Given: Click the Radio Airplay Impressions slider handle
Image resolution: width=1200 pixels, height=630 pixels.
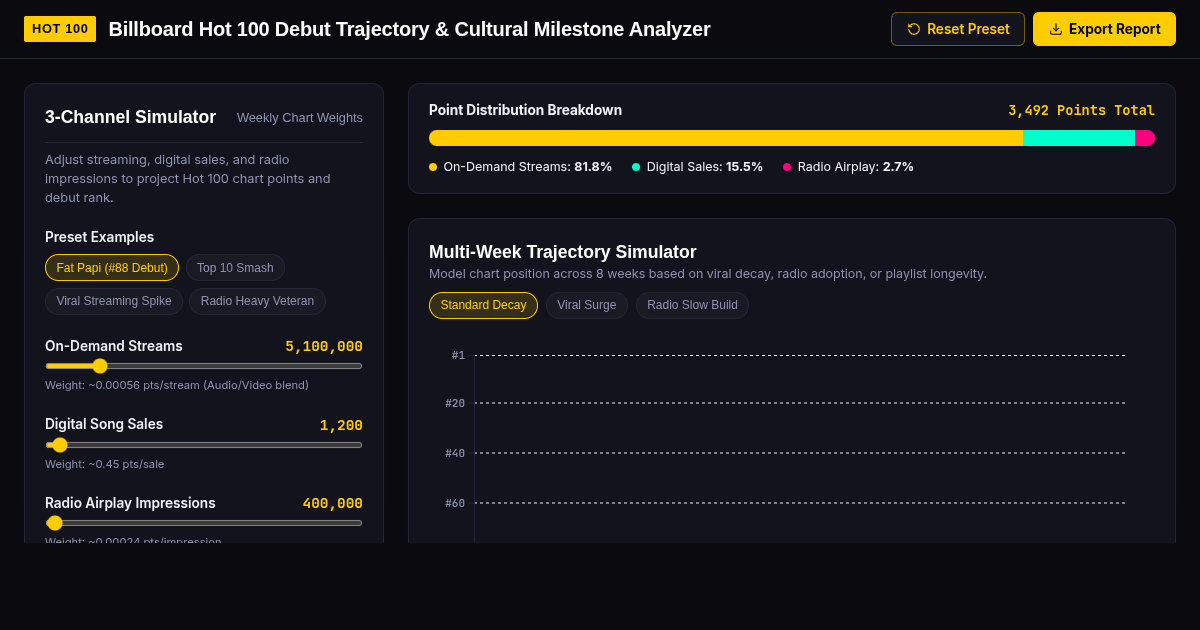Looking at the screenshot, I should (x=55, y=523).
